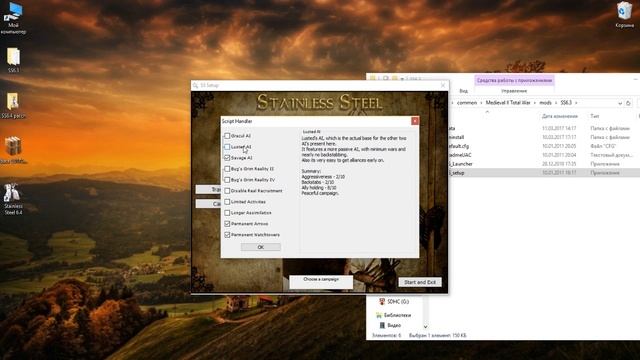
Task: Click the Explorer sidebar scroll-down arrow
Action: tap(425, 327)
